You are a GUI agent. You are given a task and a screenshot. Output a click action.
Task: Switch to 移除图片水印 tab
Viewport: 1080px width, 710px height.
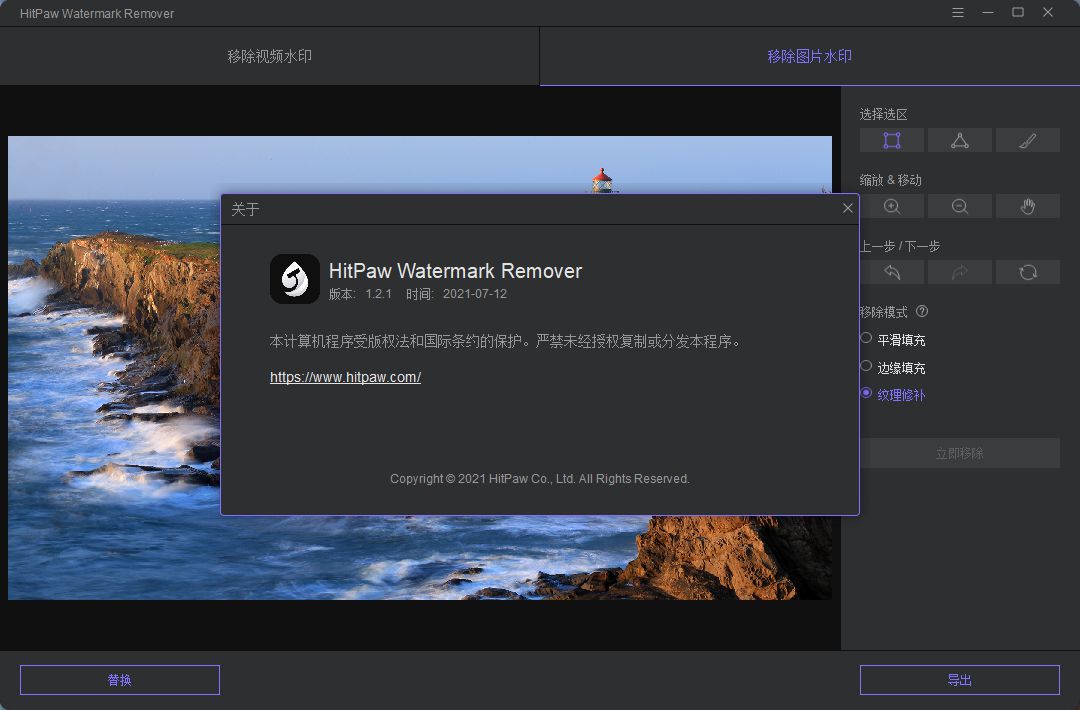tap(809, 56)
